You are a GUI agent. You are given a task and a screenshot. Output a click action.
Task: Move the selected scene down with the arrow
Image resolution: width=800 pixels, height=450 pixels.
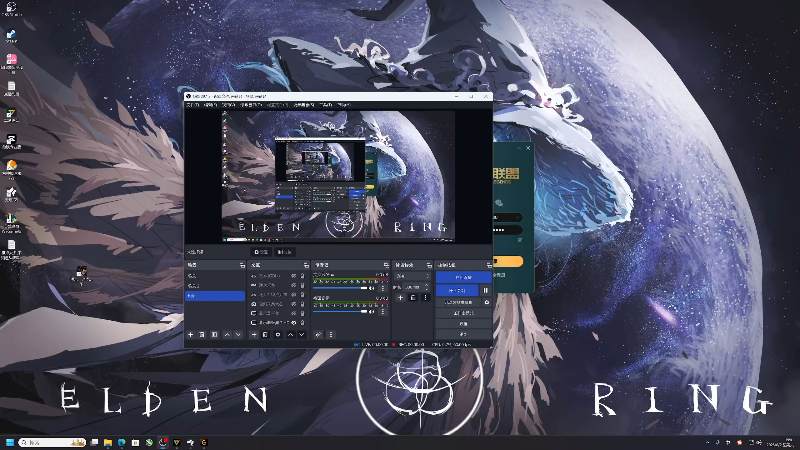point(238,335)
